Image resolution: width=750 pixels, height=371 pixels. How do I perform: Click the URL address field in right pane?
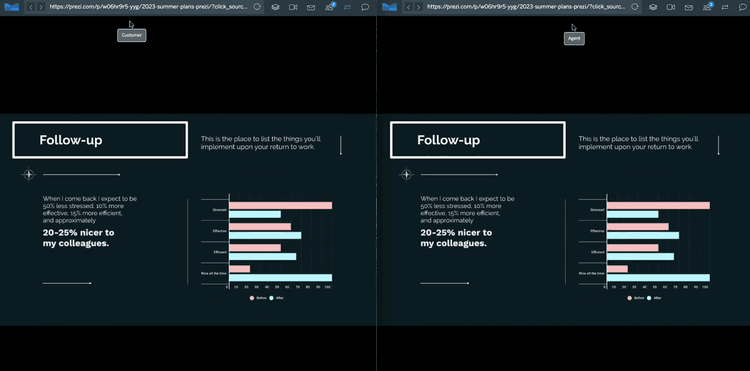coord(527,7)
